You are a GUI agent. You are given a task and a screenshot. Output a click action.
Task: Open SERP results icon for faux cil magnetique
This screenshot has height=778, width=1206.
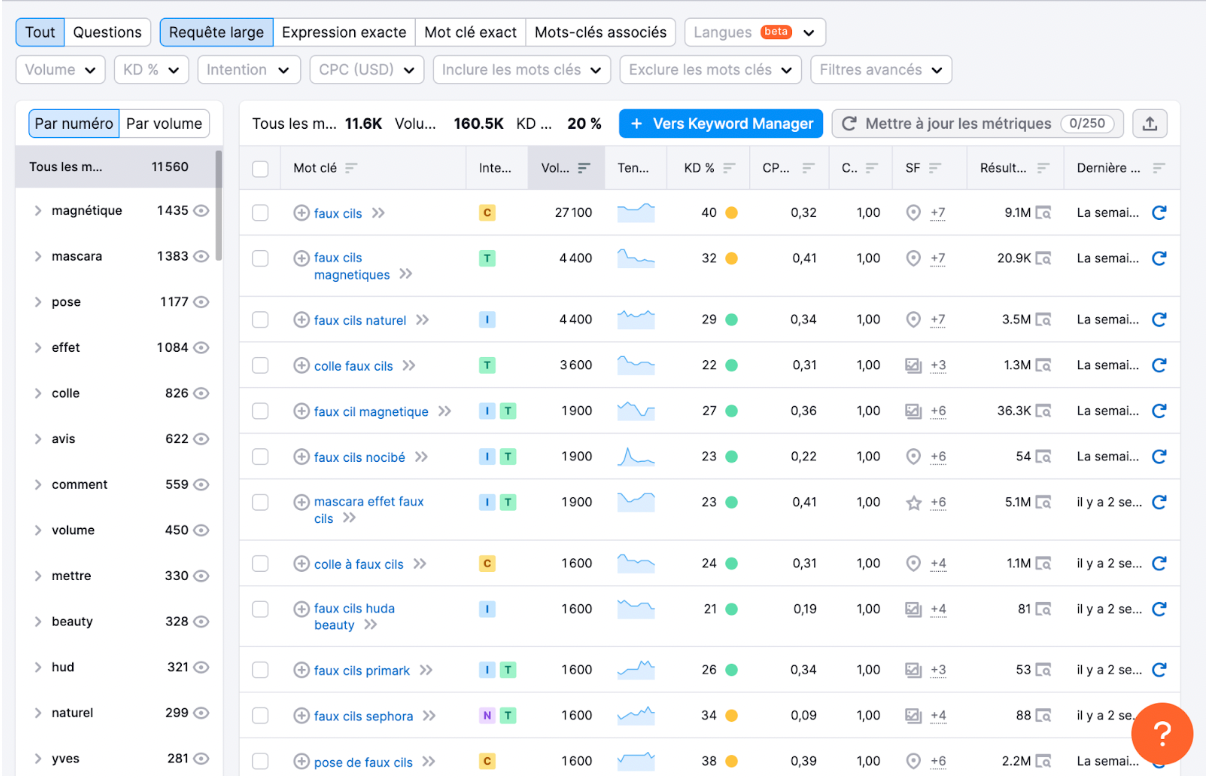click(x=1043, y=411)
